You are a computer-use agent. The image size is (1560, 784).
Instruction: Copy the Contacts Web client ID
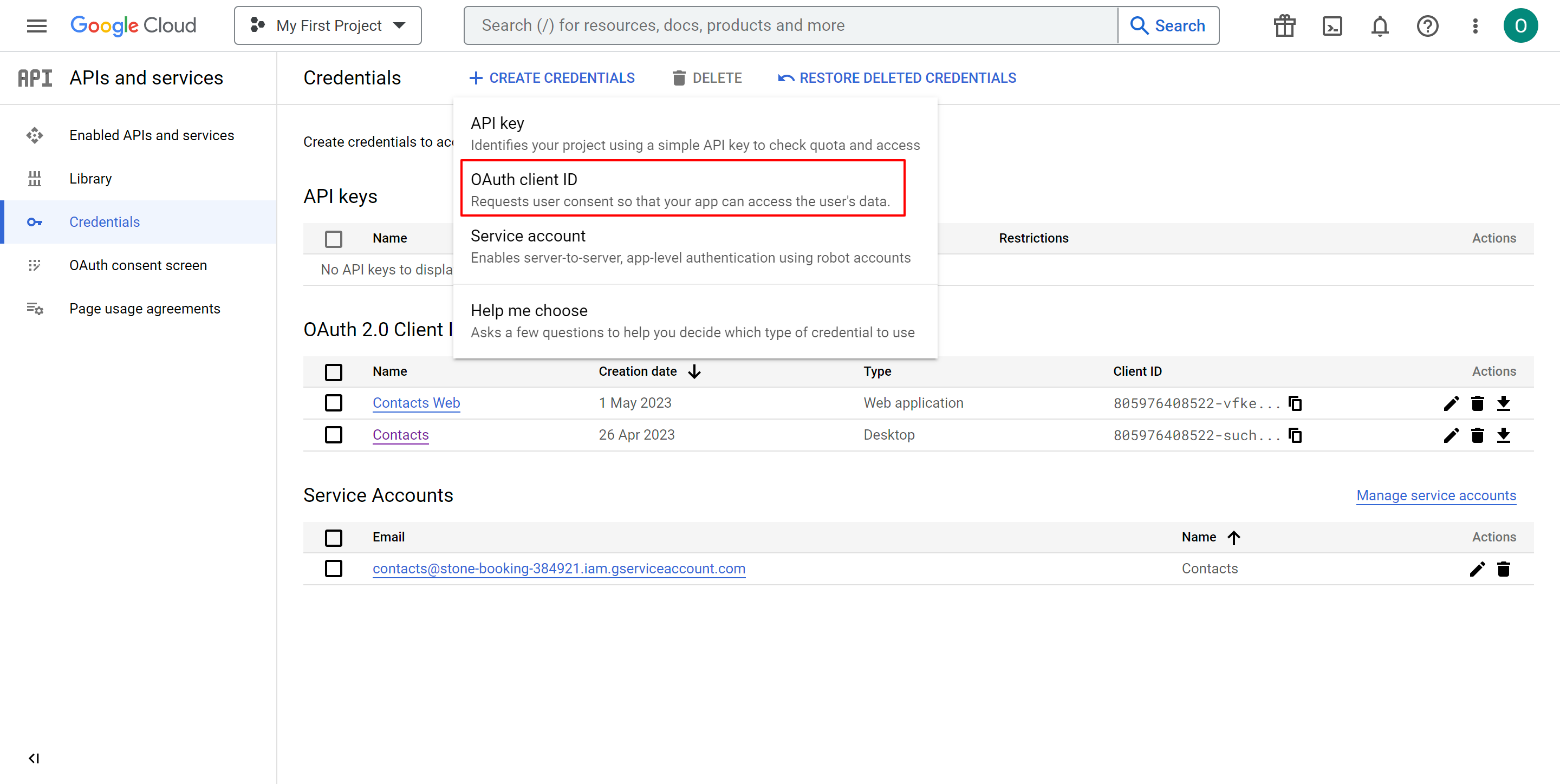coord(1295,403)
